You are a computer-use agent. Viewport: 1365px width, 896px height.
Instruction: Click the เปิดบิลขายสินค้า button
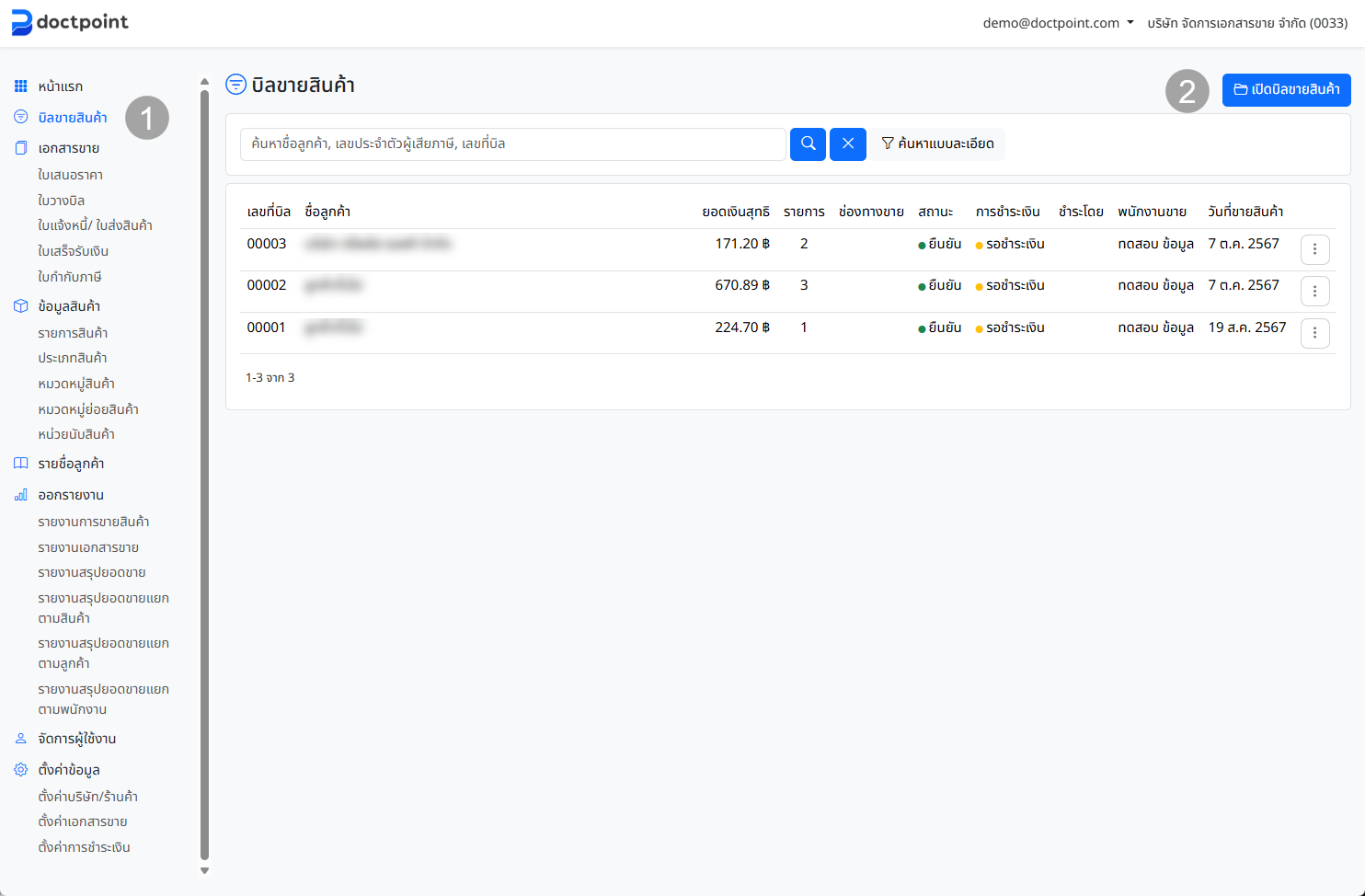[x=1286, y=90]
